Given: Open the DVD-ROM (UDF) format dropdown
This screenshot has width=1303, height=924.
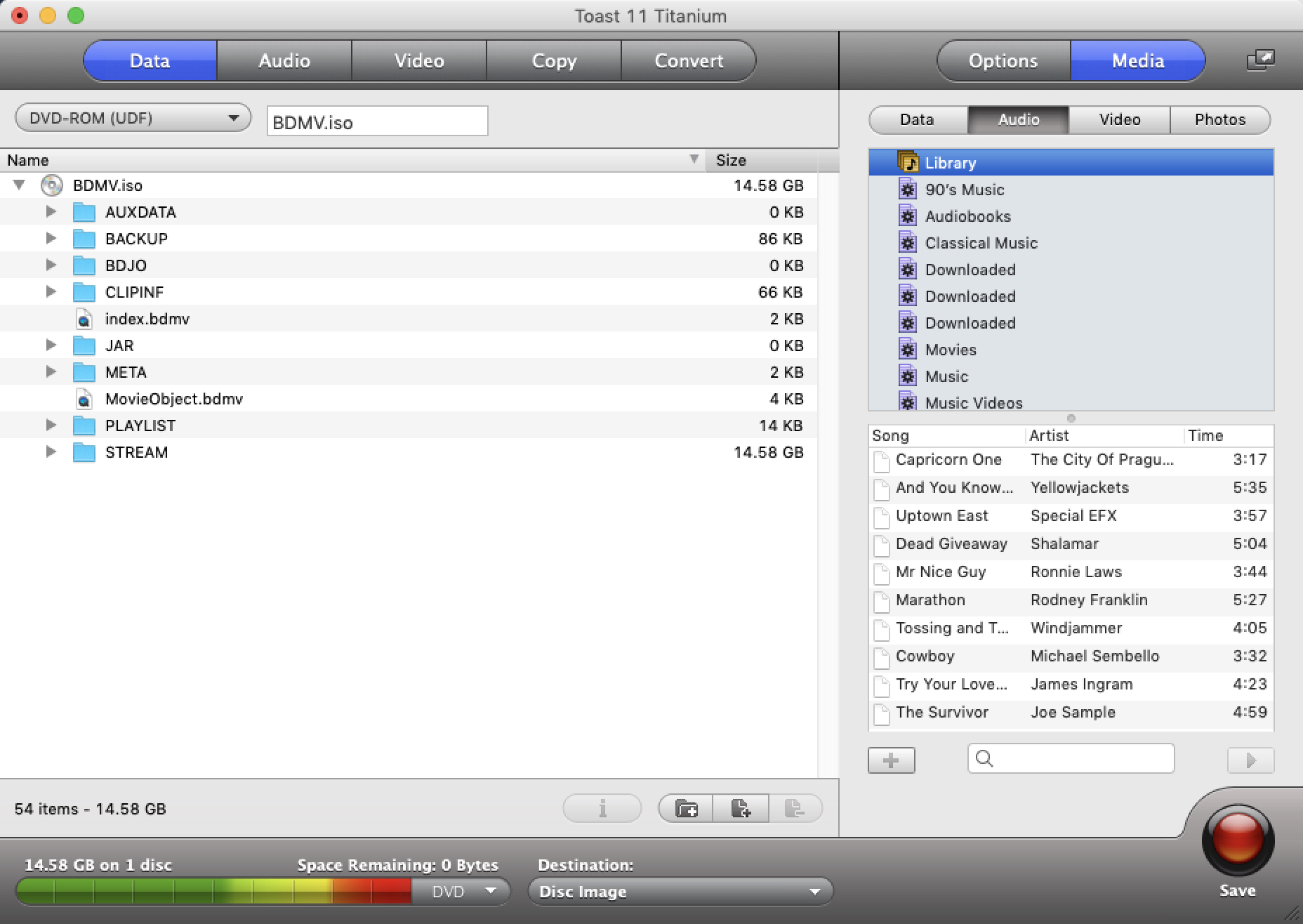Looking at the screenshot, I should 133,118.
